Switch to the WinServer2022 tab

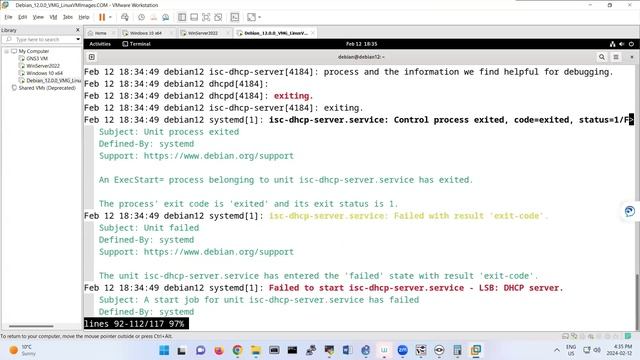[x=203, y=33]
